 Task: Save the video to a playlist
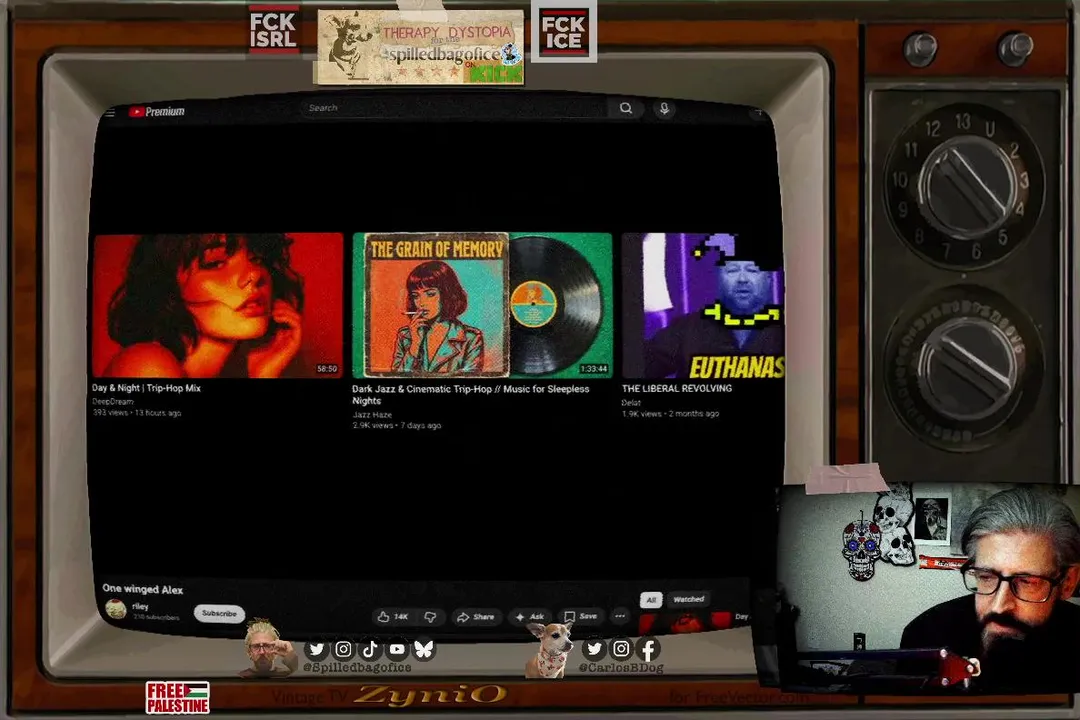pyautogui.click(x=581, y=616)
